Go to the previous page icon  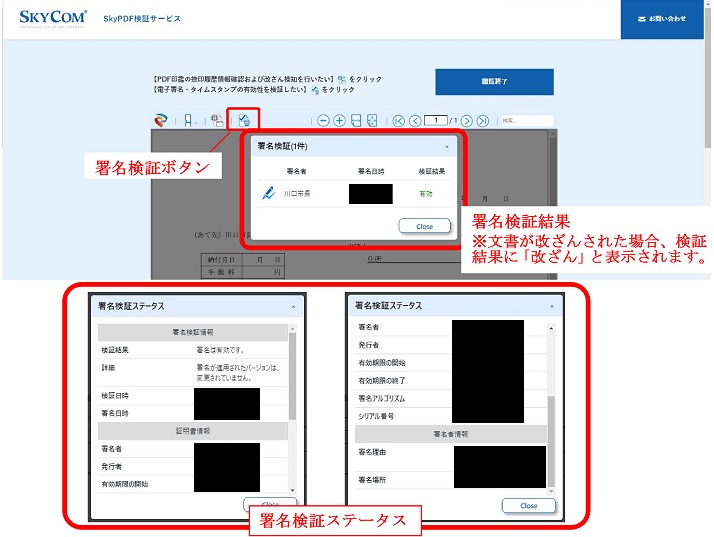click(x=415, y=121)
